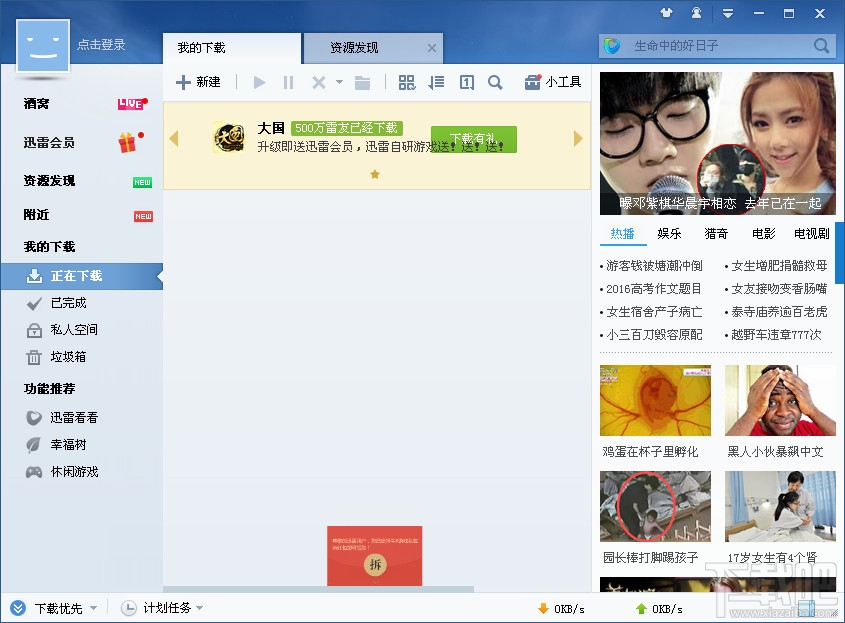
Task: Click the 点击登录 login avatar
Action: coord(41,48)
